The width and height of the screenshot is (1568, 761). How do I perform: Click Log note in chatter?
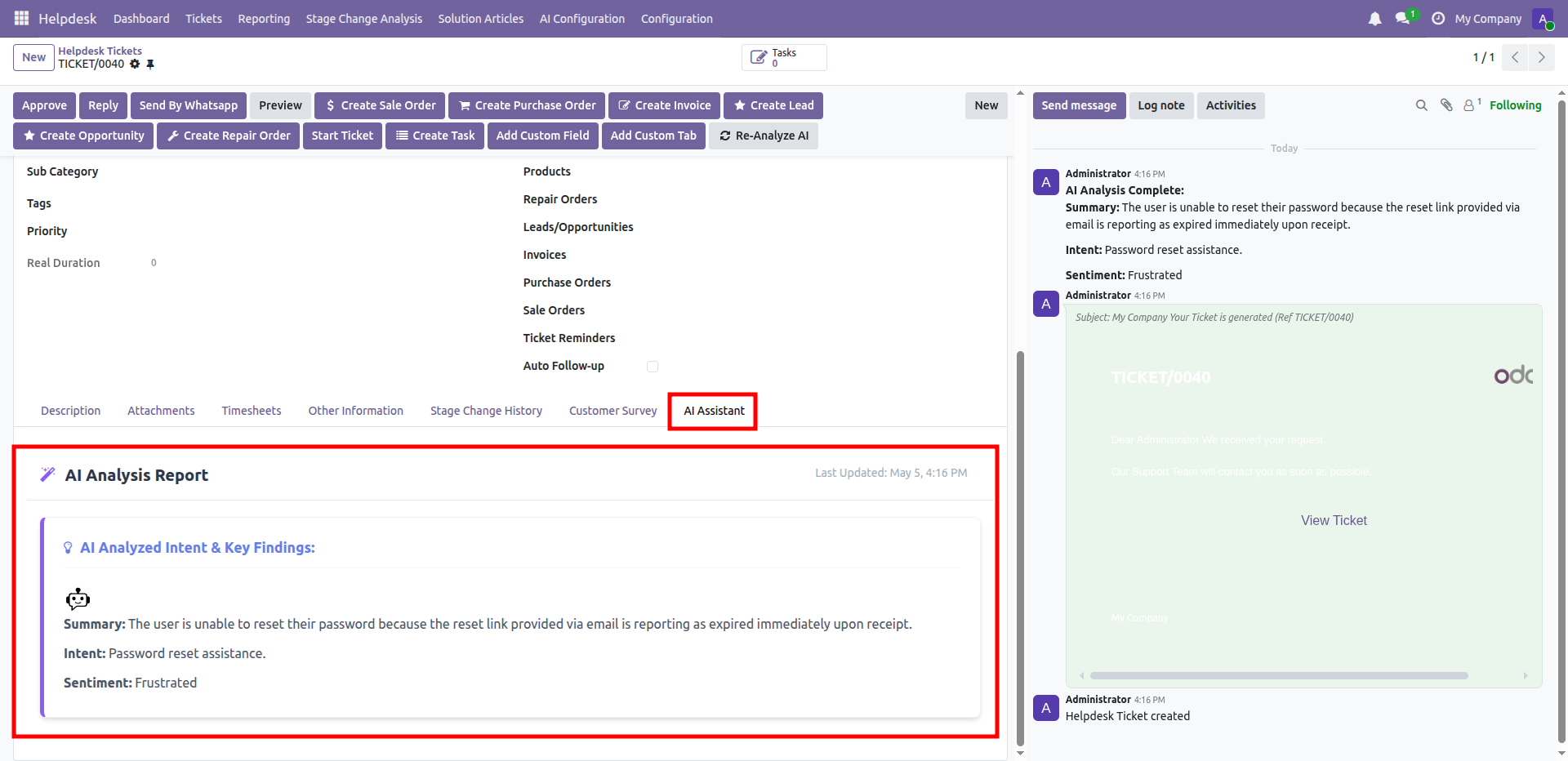(1161, 105)
